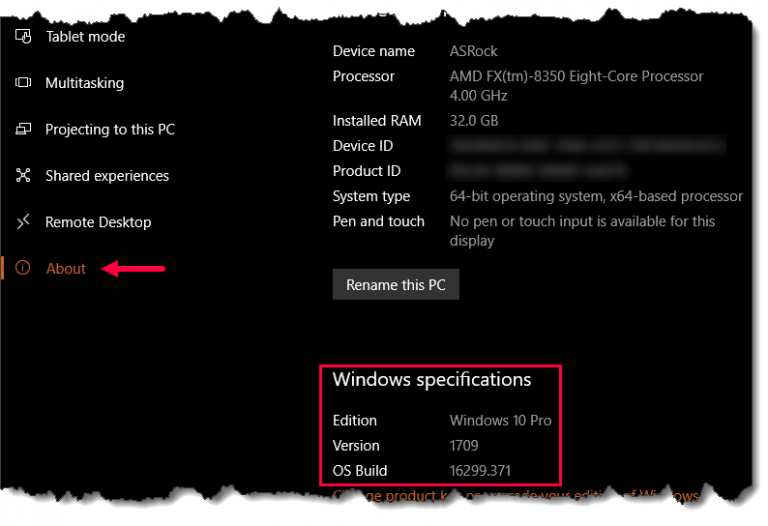Click the Multitasking icon in sidebar

[23, 82]
